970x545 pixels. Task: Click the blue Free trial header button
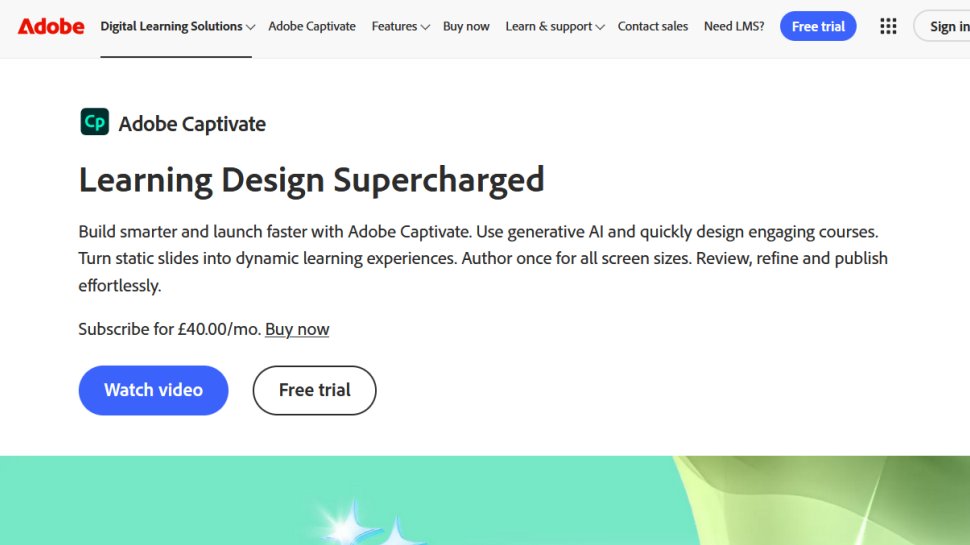coord(818,27)
